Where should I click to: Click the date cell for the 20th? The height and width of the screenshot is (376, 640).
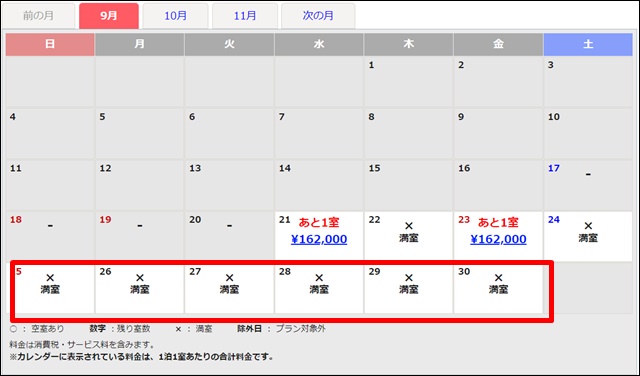point(229,236)
